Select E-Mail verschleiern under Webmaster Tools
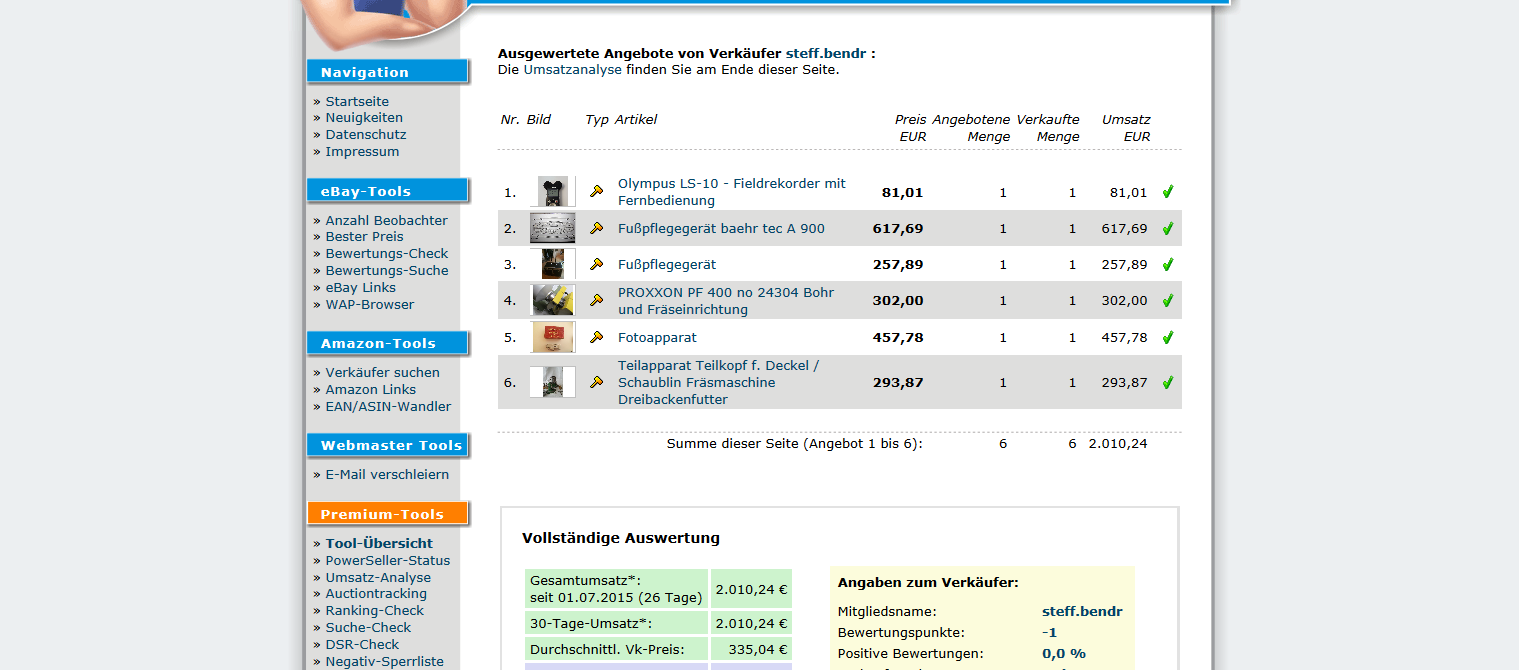Image resolution: width=1519 pixels, height=670 pixels. coord(387,475)
